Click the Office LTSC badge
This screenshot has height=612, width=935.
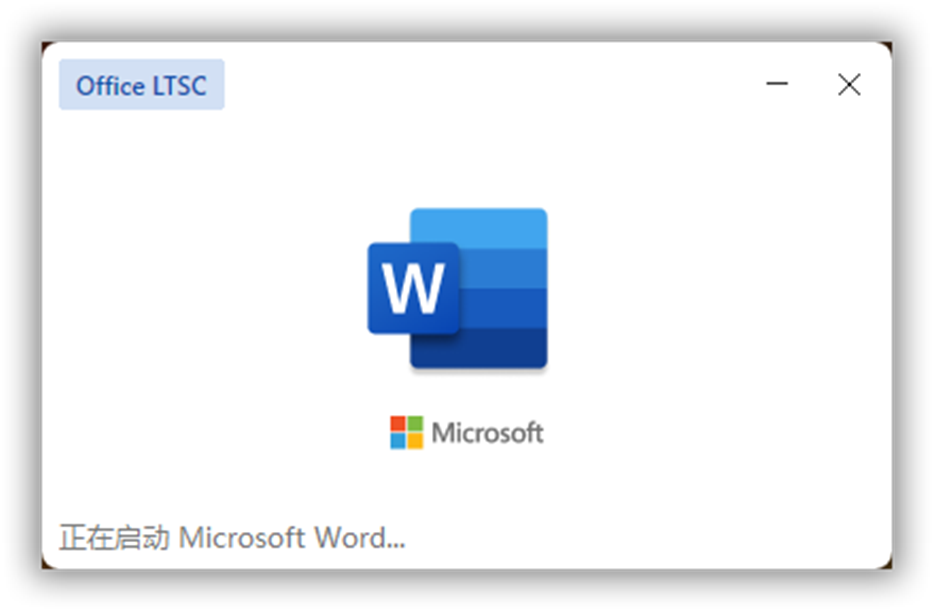(x=141, y=85)
